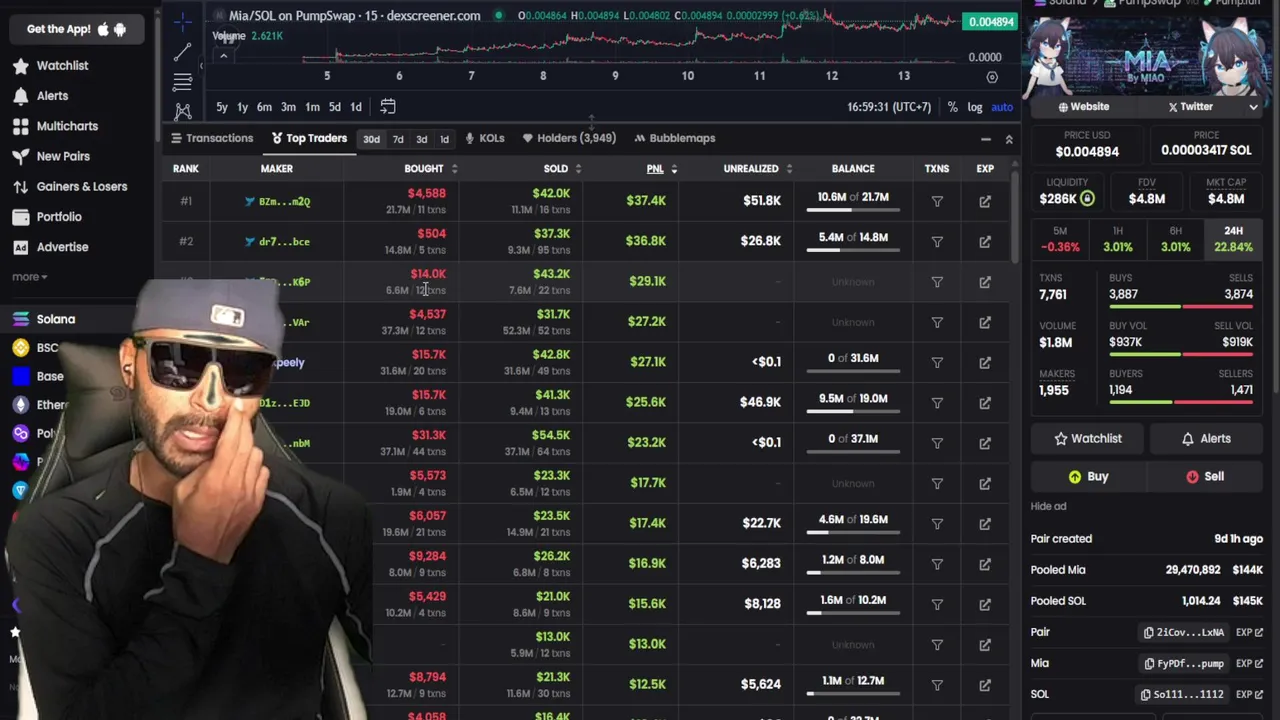Switch to the Transactions tab
Screen dimensions: 1280x720
212,138
